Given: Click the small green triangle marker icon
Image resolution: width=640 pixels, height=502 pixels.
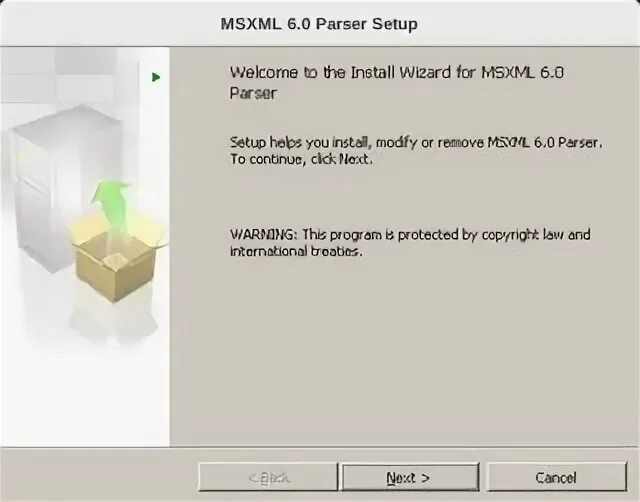Looking at the screenshot, I should pyautogui.click(x=156, y=77).
